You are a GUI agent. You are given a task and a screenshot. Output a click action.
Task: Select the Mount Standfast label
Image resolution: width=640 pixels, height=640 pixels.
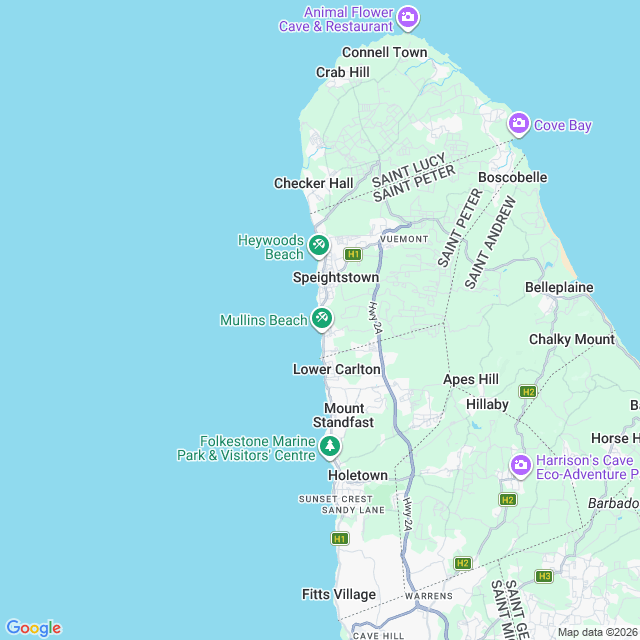point(343,416)
